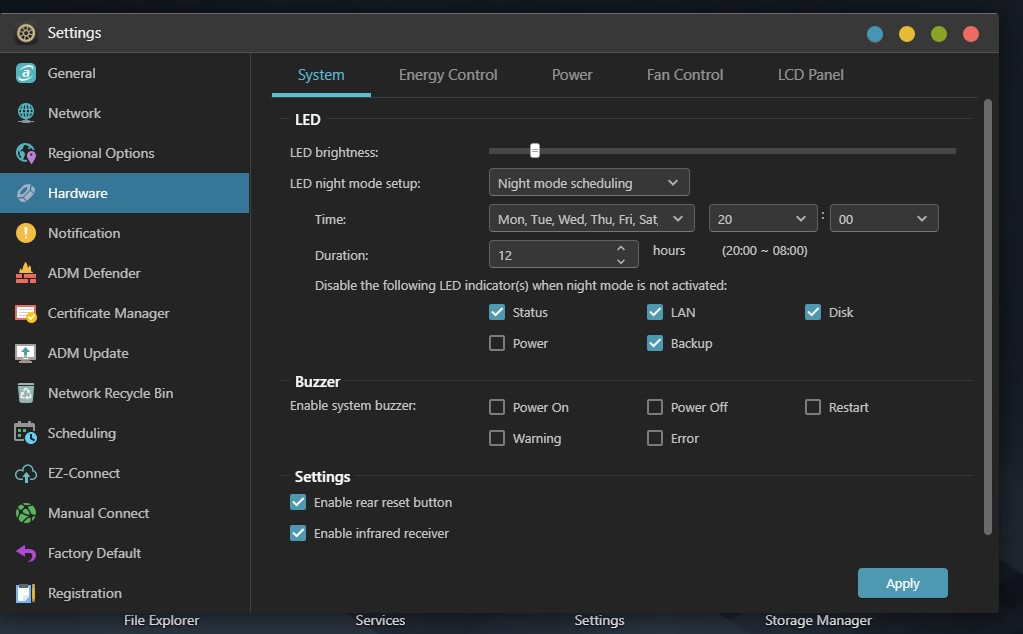Select the Scheduling sidebar icon
1023x634 pixels.
(x=24, y=433)
